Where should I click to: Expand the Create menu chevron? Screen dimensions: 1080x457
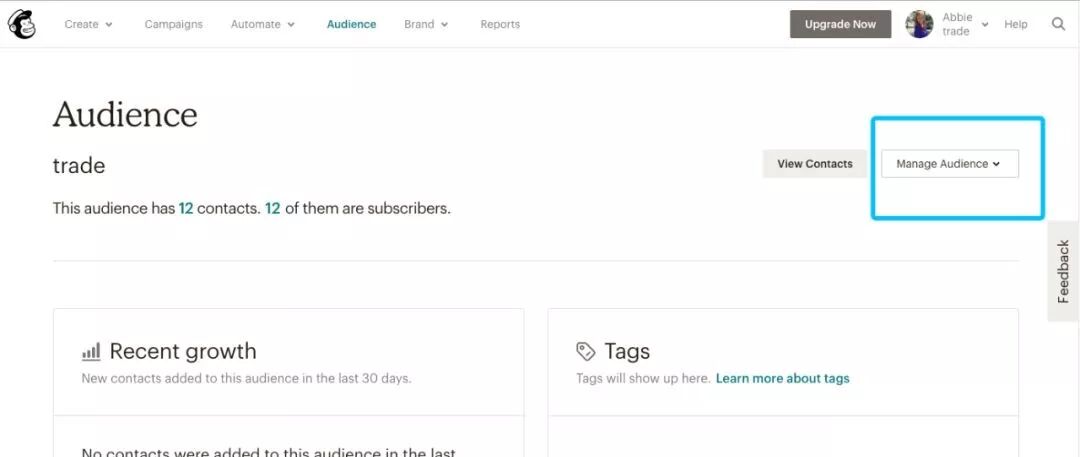point(109,25)
